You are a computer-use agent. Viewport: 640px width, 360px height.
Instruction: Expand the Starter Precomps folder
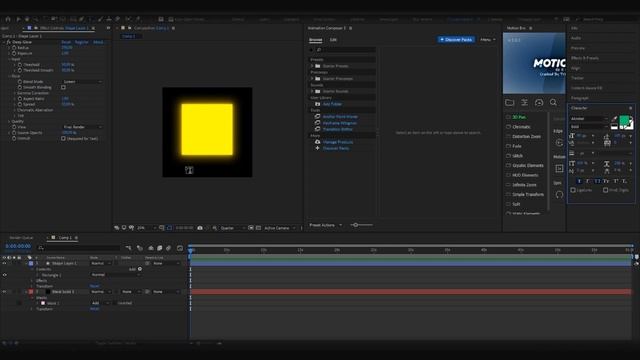(x=312, y=78)
